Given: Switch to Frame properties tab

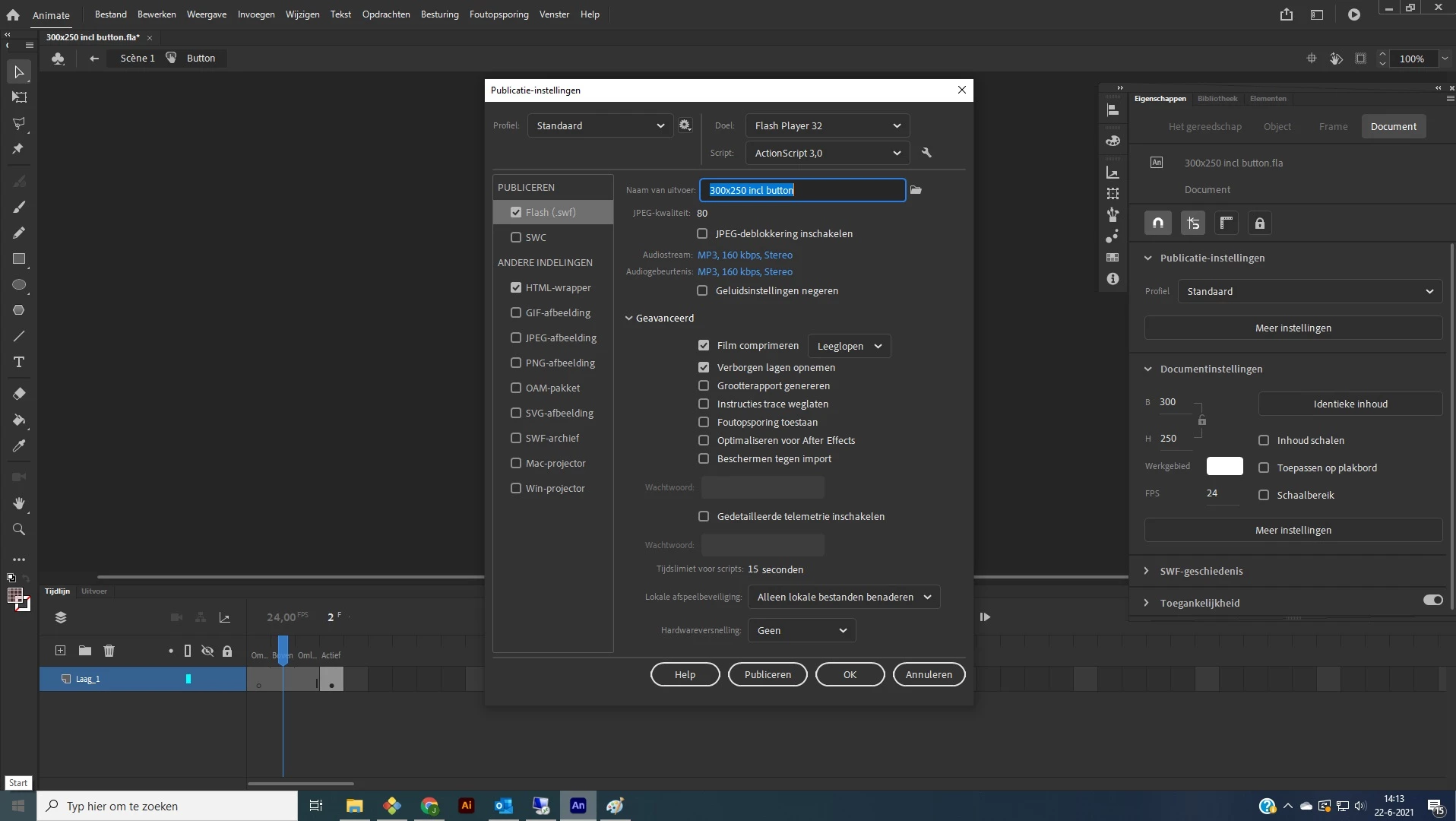Looking at the screenshot, I should pos(1333,126).
